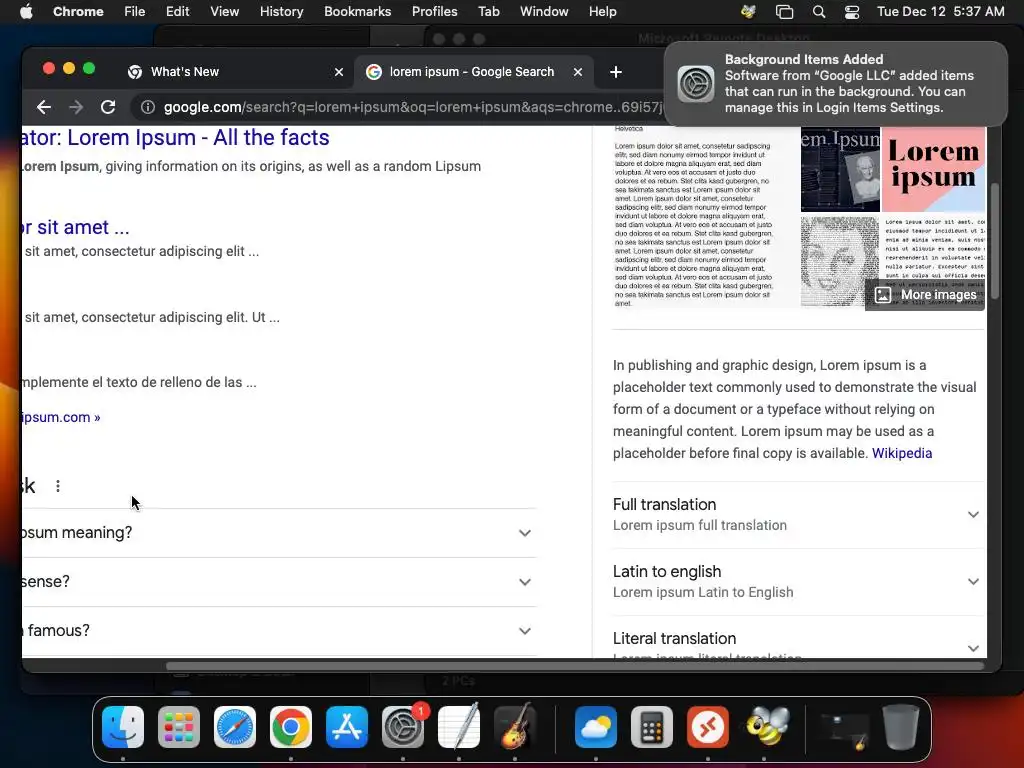This screenshot has height=768, width=1024.
Task: Click More images button
Action: click(x=925, y=295)
